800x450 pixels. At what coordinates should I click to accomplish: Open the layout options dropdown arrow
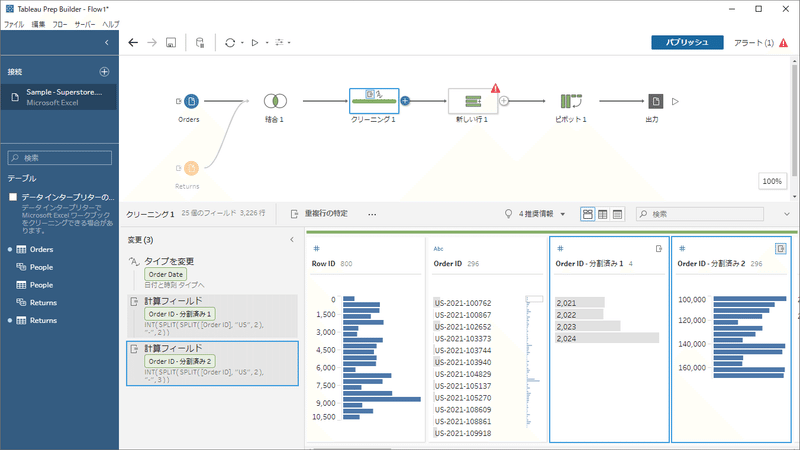point(289,43)
